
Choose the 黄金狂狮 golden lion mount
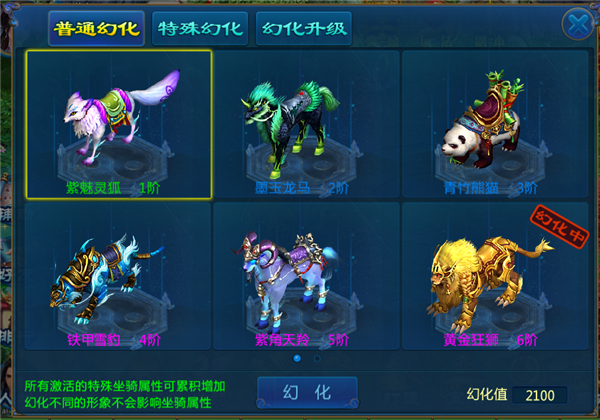point(495,276)
